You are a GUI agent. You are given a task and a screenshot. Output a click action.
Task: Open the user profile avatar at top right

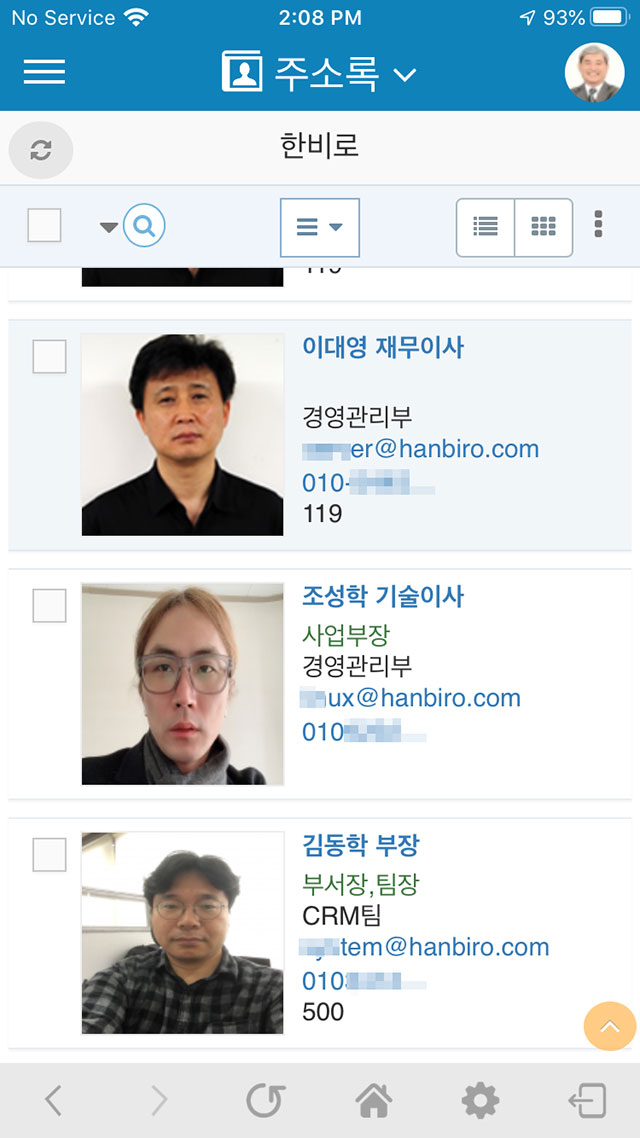coord(594,73)
